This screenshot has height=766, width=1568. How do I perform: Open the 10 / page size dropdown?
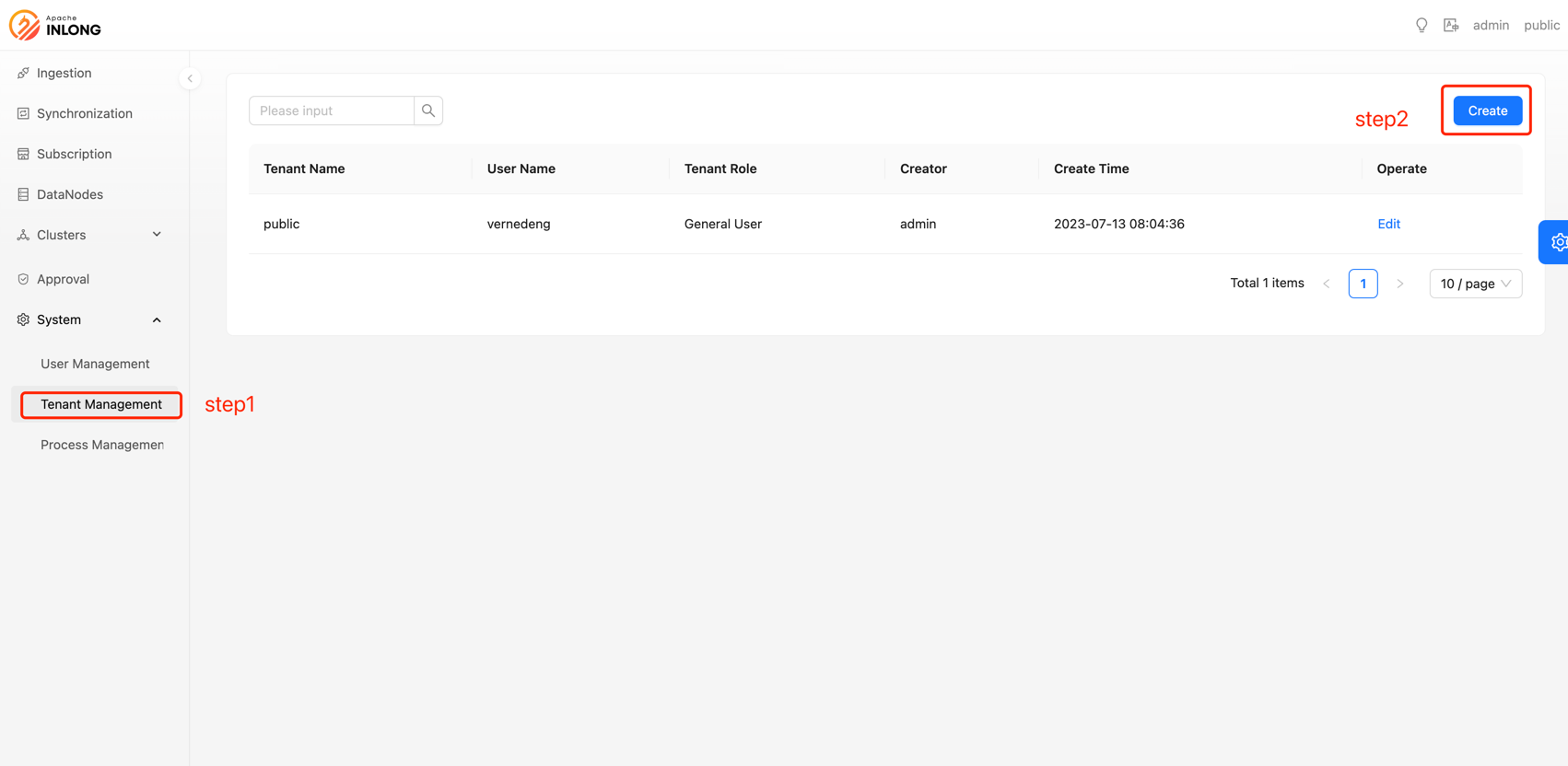click(1475, 284)
